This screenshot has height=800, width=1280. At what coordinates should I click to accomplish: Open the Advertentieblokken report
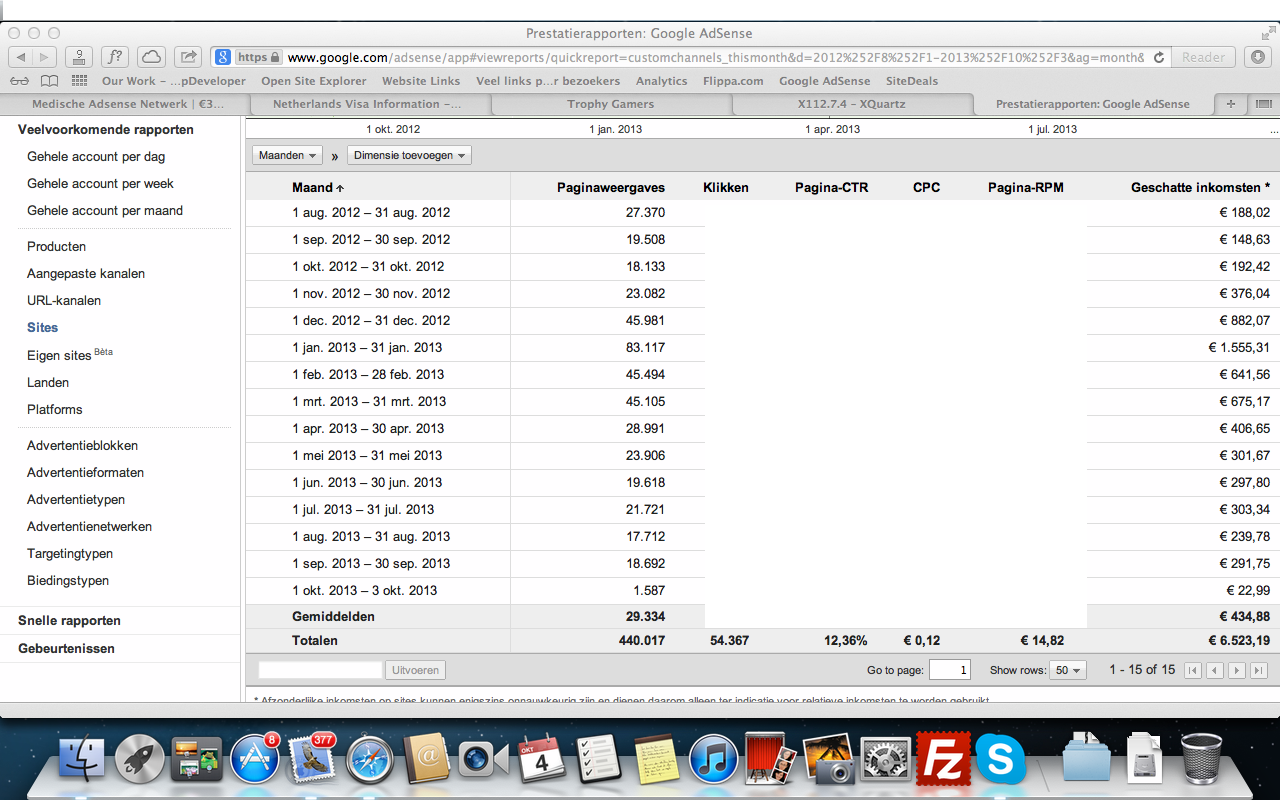(82, 445)
